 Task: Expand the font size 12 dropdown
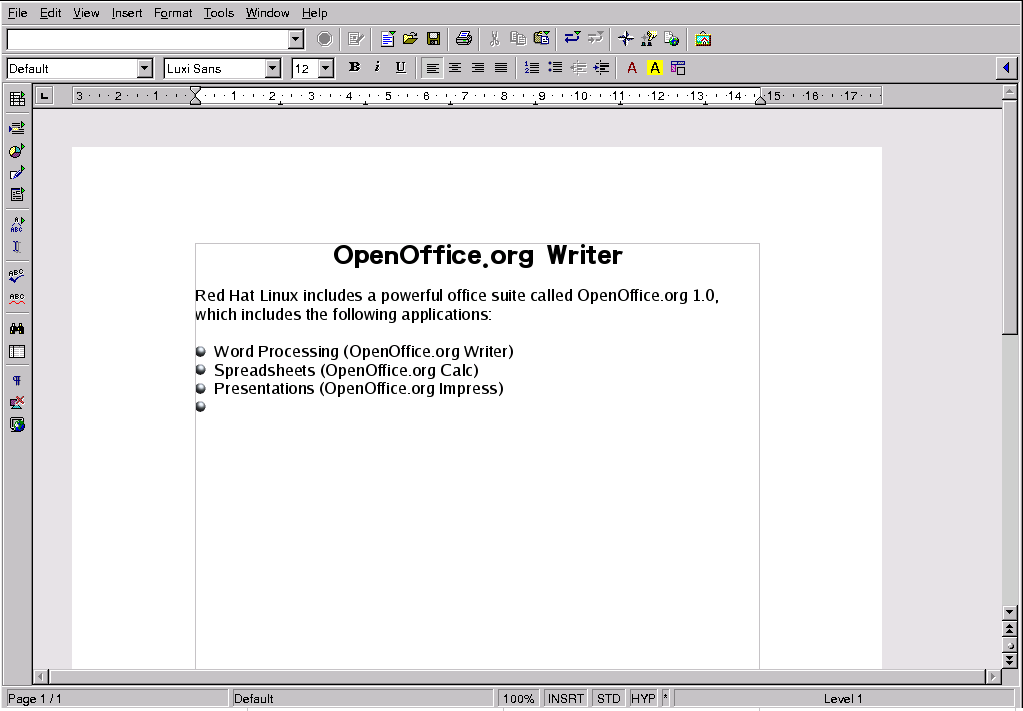[325, 68]
